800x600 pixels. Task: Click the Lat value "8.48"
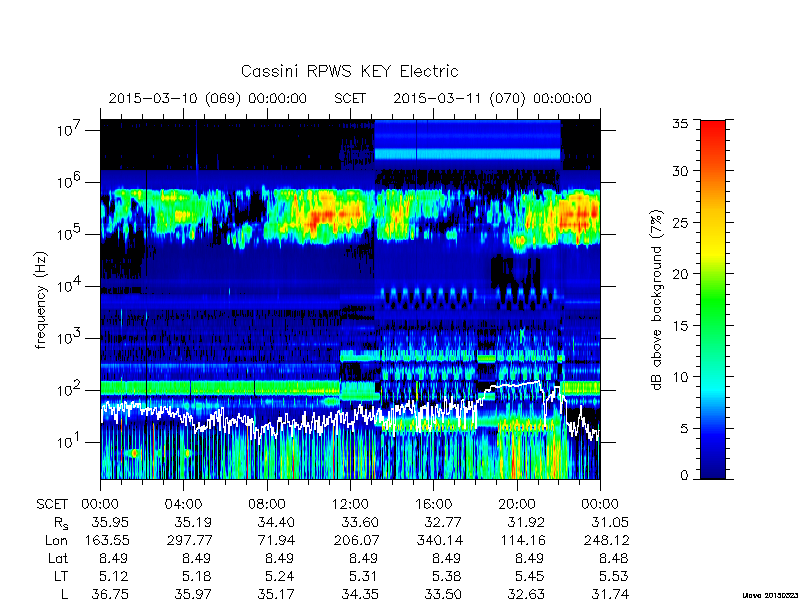coord(614,558)
